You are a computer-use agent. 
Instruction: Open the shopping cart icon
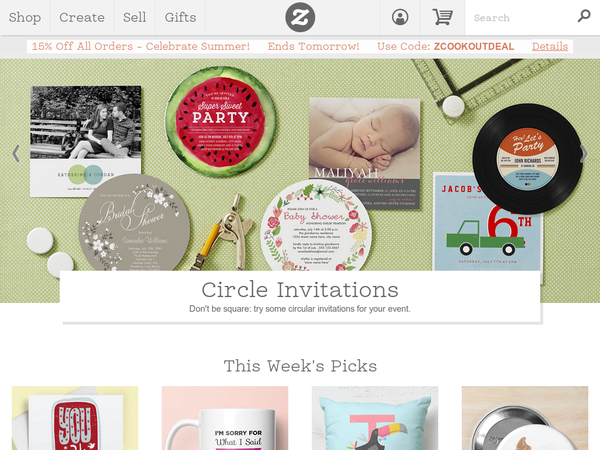(443, 17)
